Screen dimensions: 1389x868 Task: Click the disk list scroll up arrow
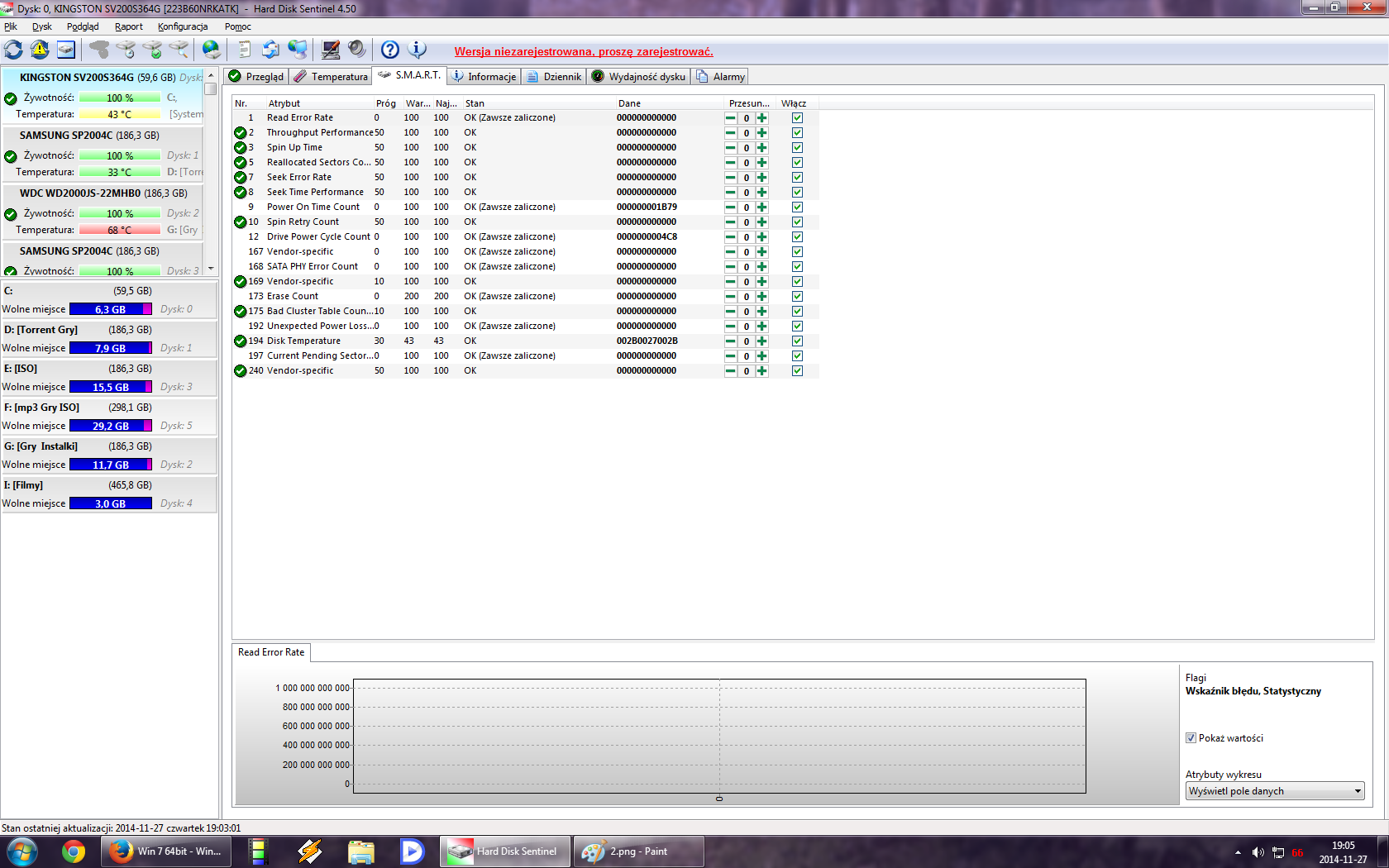tap(211, 74)
